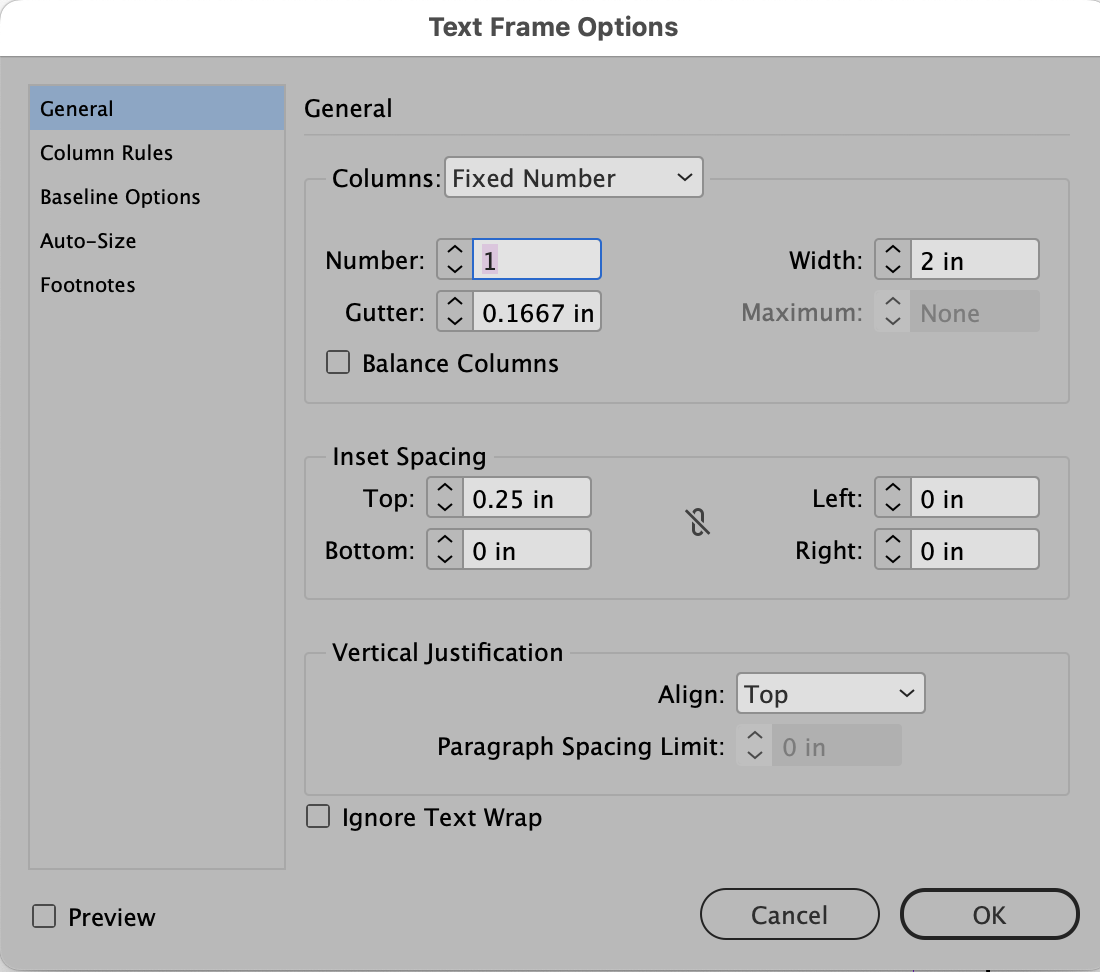Screen dimensions: 1100x972
Task: Confirm changes with OK
Action: (988, 914)
